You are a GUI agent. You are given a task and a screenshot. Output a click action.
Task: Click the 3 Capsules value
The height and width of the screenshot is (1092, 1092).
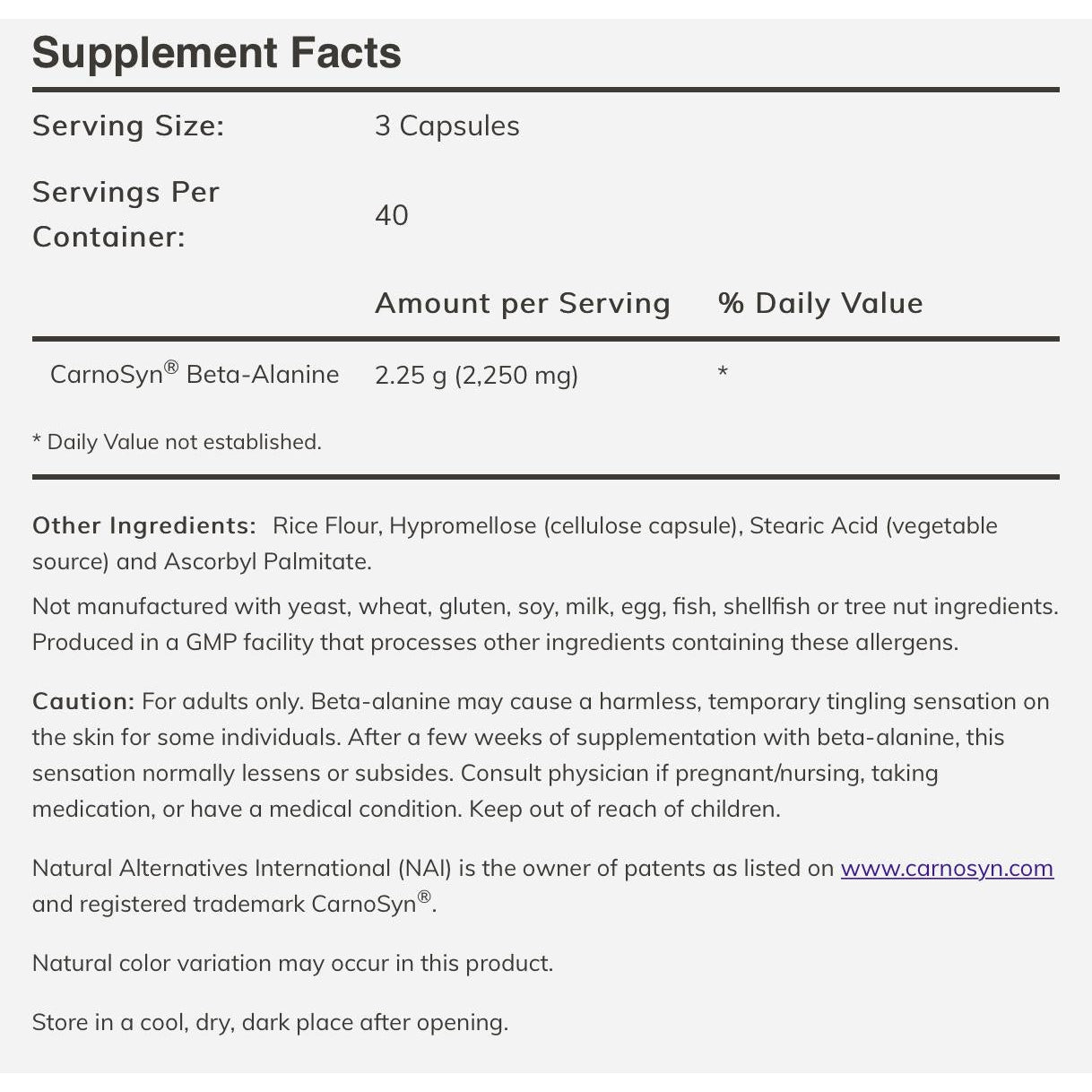point(446,126)
